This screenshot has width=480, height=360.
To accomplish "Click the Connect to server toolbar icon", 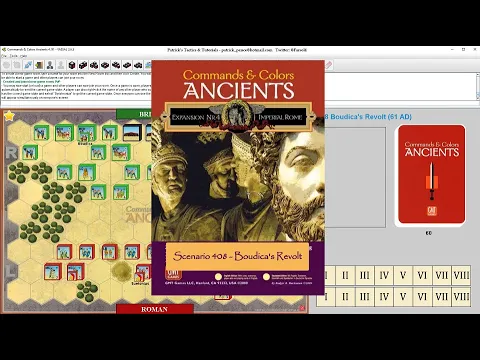I will coord(28,65).
